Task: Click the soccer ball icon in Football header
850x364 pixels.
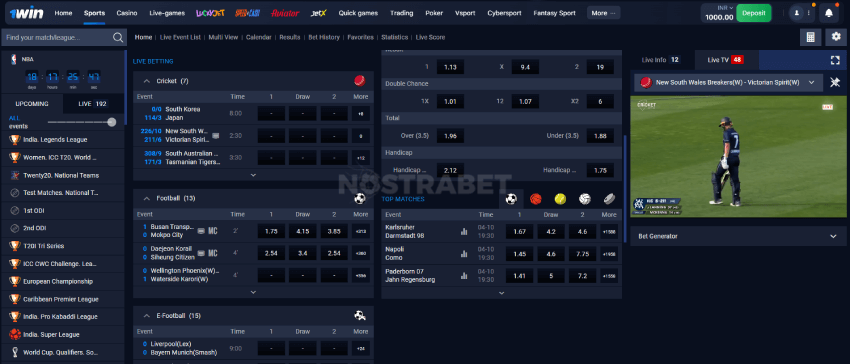Action: (360, 199)
